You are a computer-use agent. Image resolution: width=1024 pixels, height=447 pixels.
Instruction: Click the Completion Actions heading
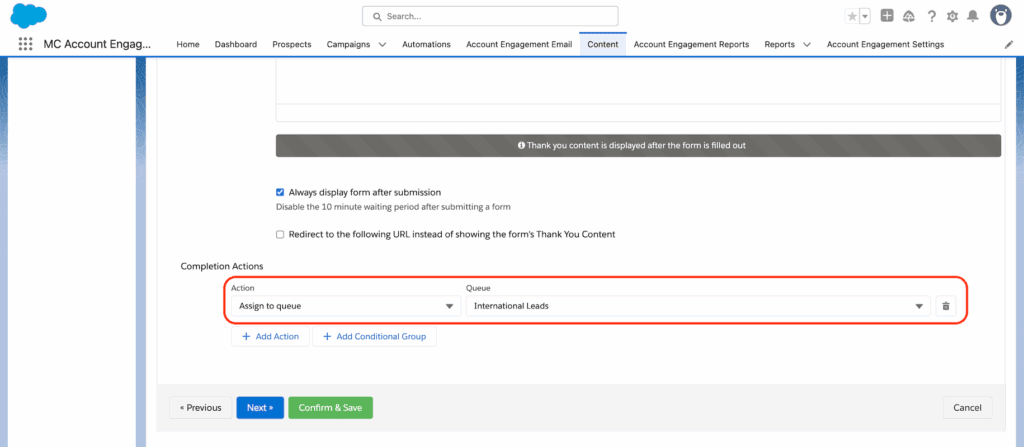tap(222, 266)
